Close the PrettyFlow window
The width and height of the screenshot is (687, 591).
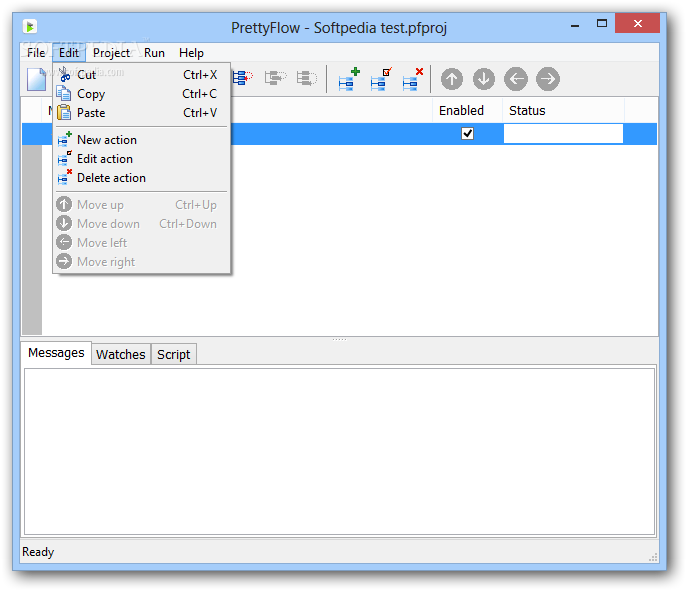pyautogui.click(x=637, y=23)
